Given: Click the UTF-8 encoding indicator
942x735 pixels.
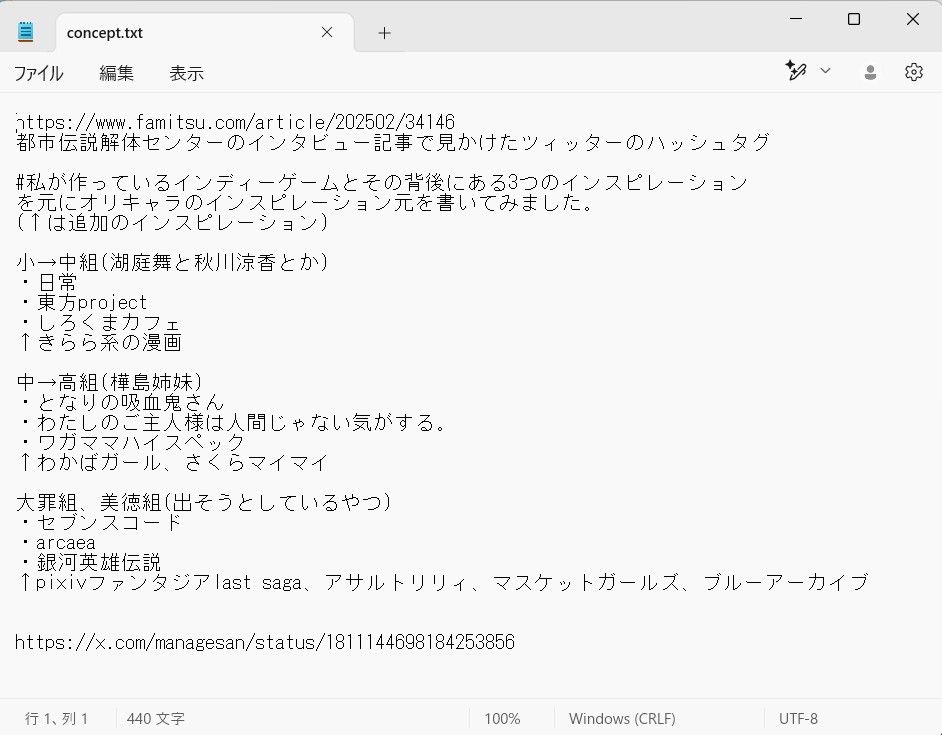Looking at the screenshot, I should 798,719.
